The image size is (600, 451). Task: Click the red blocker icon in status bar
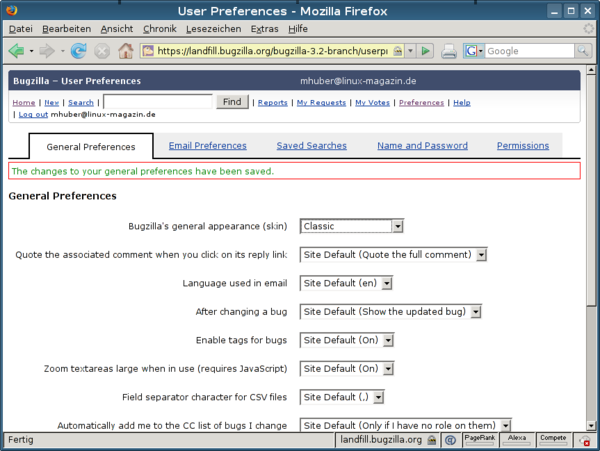point(584,441)
